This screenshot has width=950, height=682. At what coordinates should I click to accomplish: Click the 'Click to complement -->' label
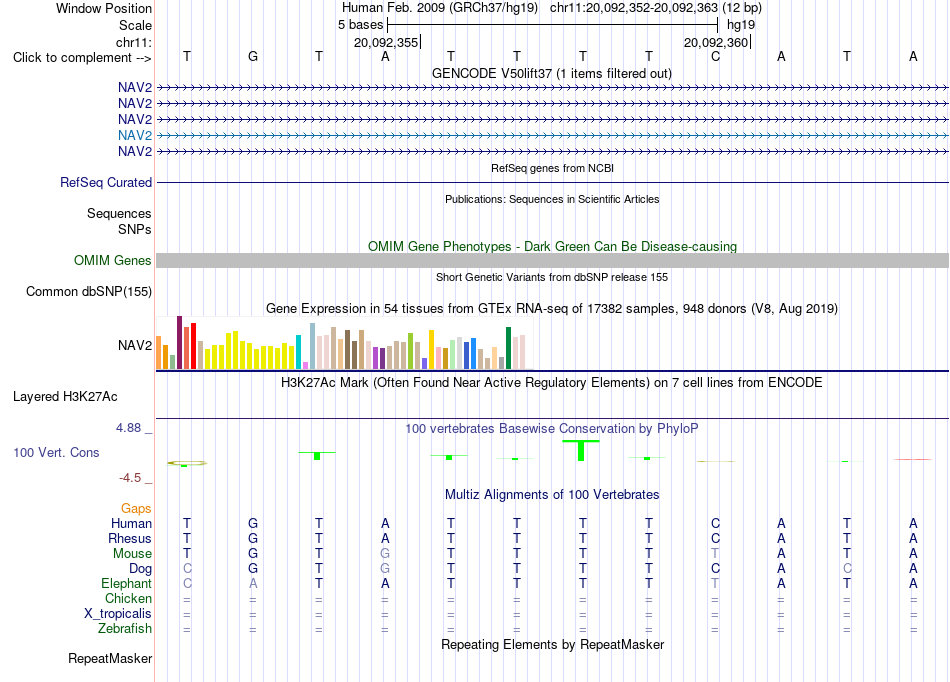(82, 58)
